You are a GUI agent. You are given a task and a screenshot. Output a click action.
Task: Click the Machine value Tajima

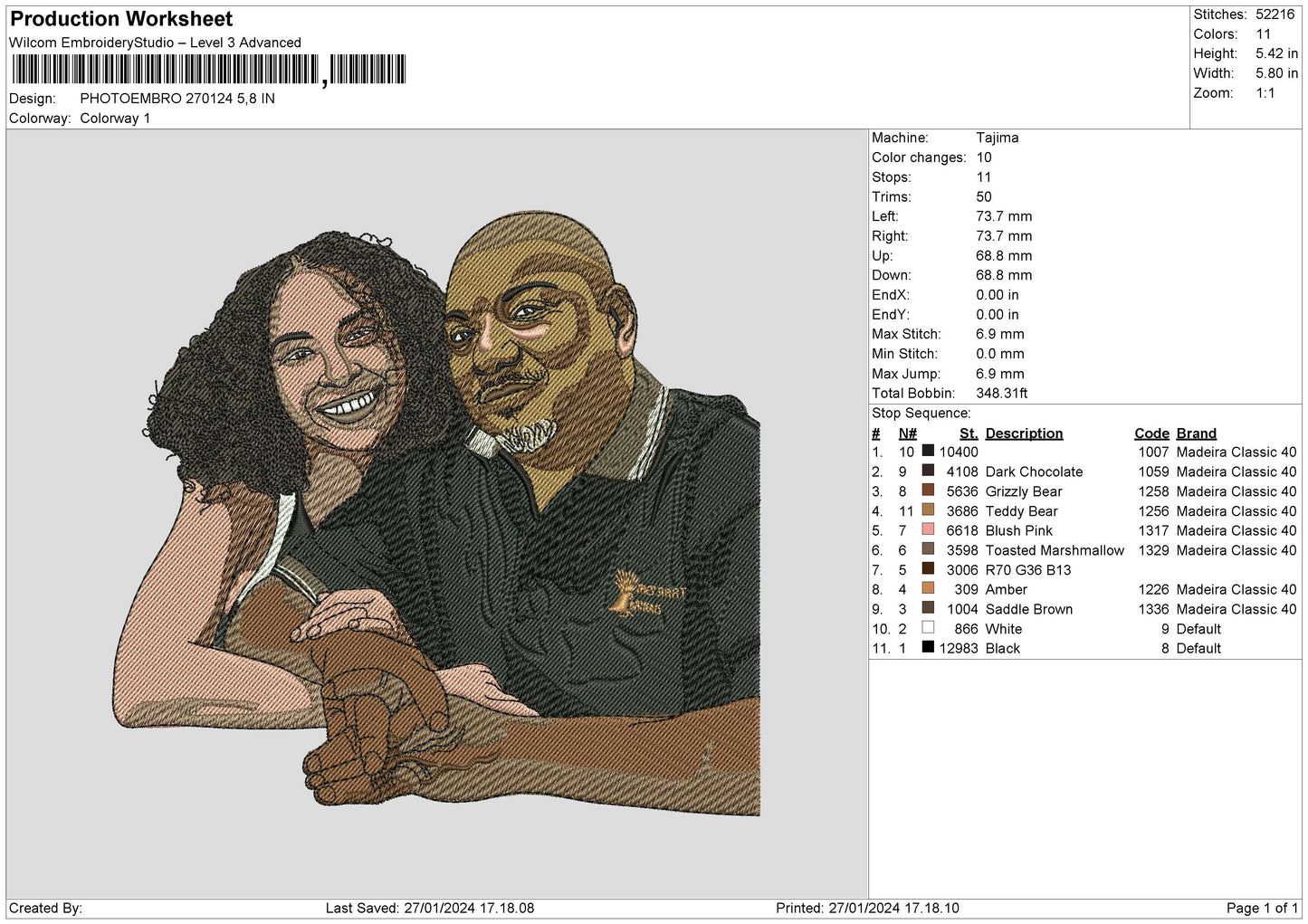pos(998,138)
